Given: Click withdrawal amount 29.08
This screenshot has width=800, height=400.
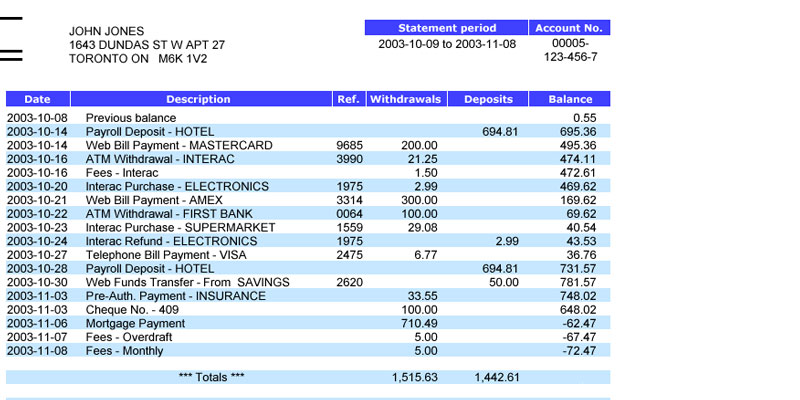Looking at the screenshot, I should click(x=422, y=228).
